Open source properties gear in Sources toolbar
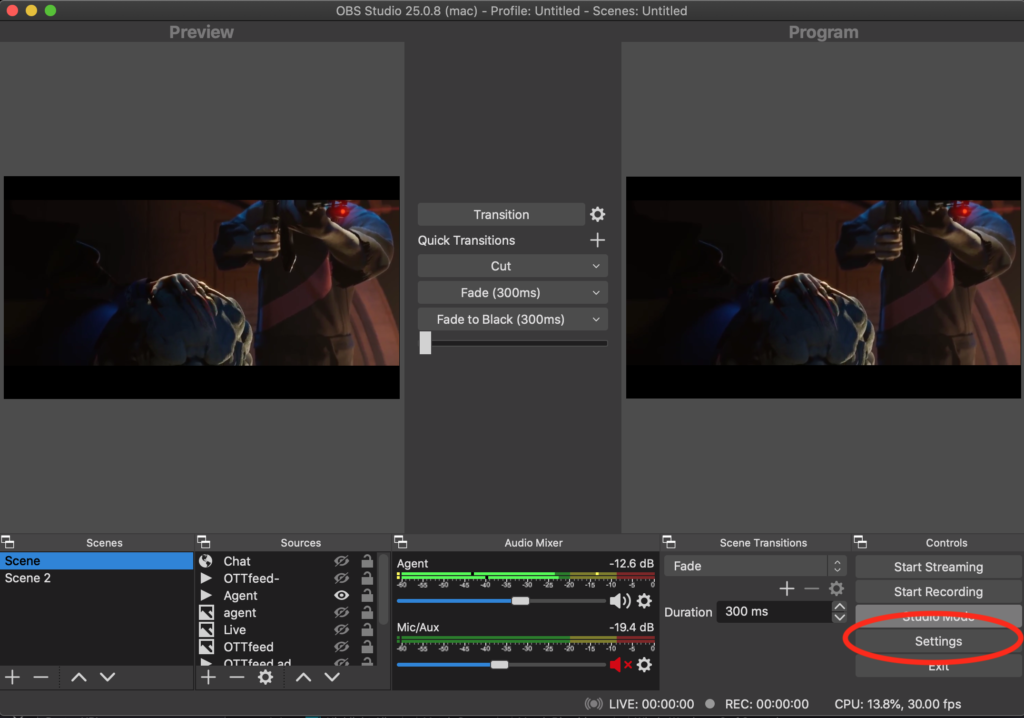This screenshot has height=718, width=1024. [265, 677]
